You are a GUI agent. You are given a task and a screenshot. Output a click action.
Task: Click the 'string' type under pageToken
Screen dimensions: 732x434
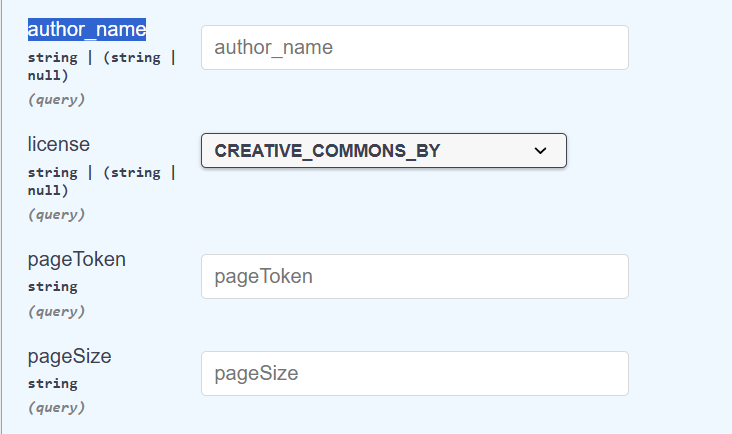53,286
